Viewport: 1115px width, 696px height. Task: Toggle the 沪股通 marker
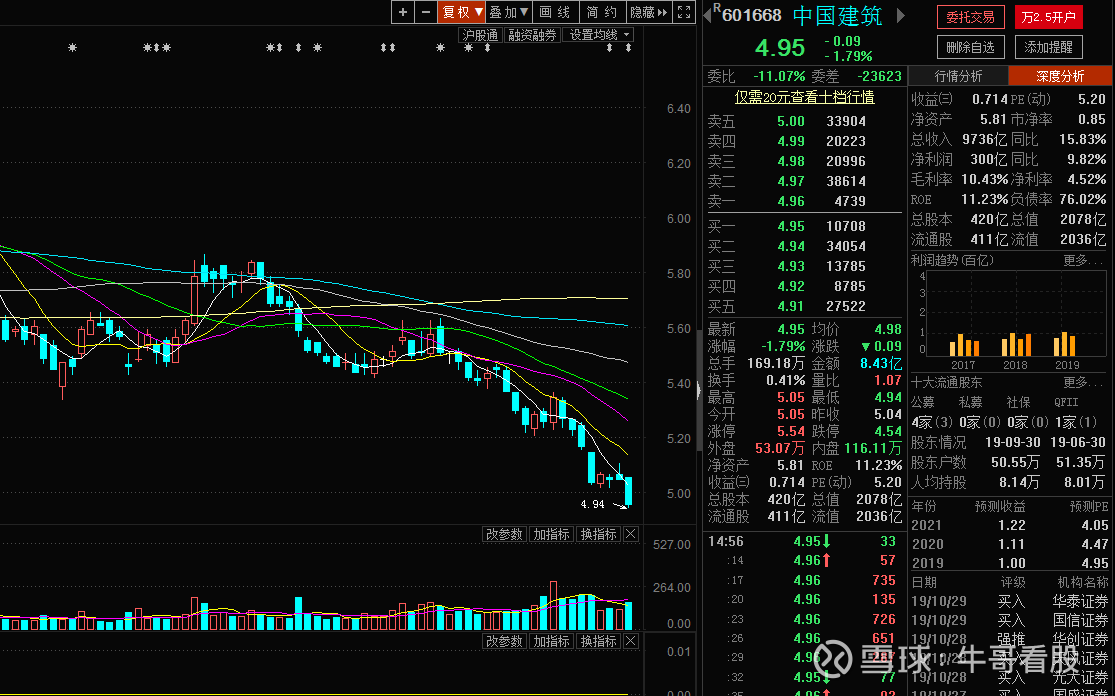[480, 35]
